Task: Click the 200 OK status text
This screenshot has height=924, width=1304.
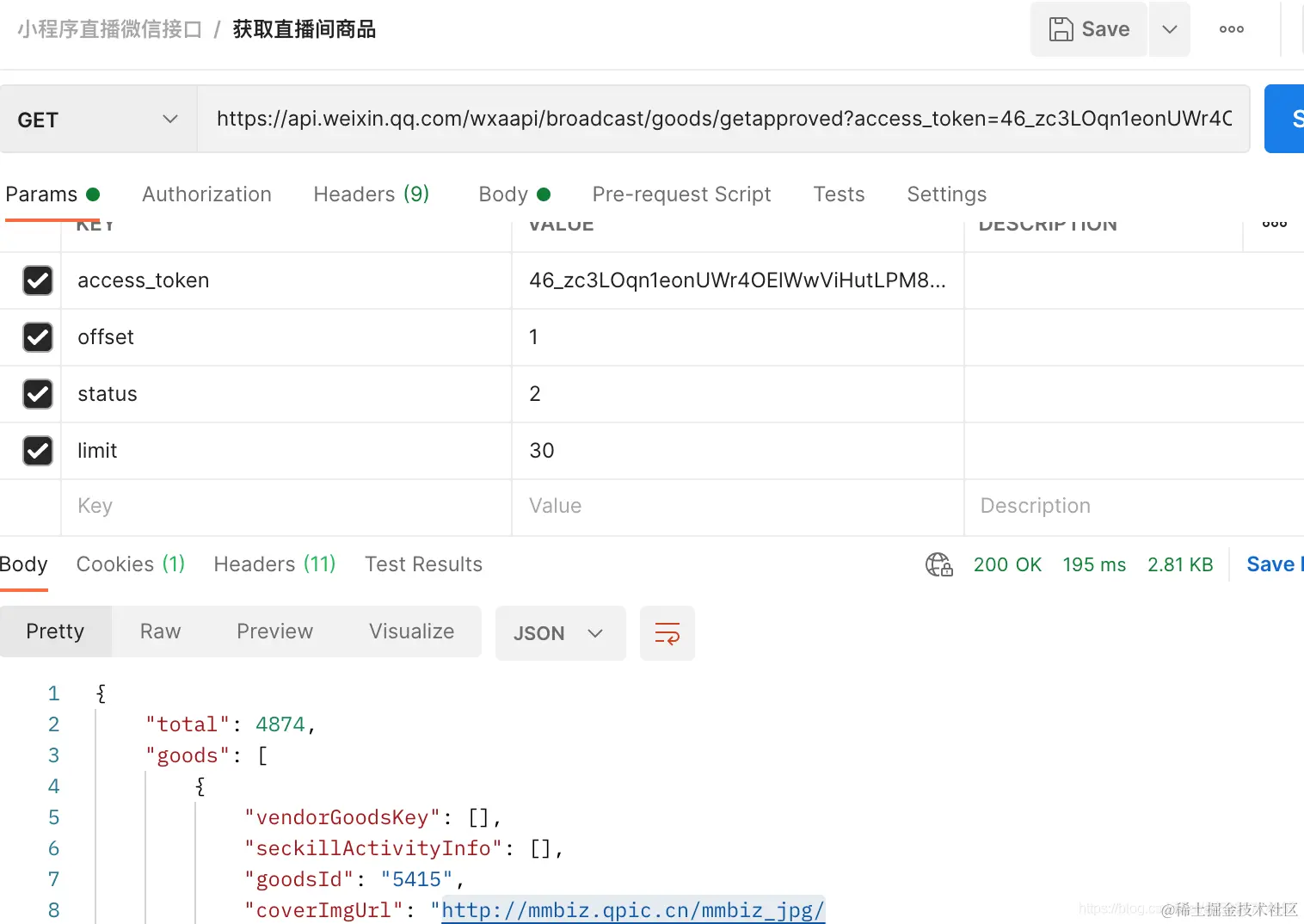Action: pos(1007,565)
